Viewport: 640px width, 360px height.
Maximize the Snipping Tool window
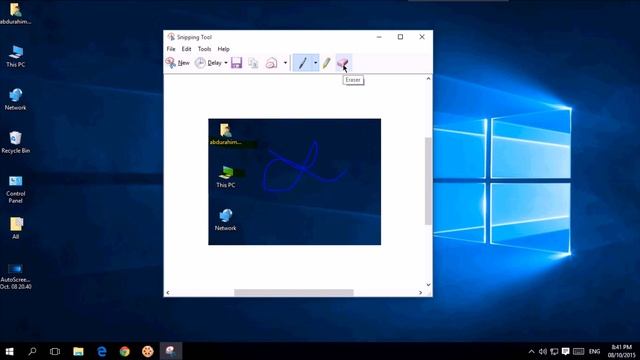click(400, 37)
